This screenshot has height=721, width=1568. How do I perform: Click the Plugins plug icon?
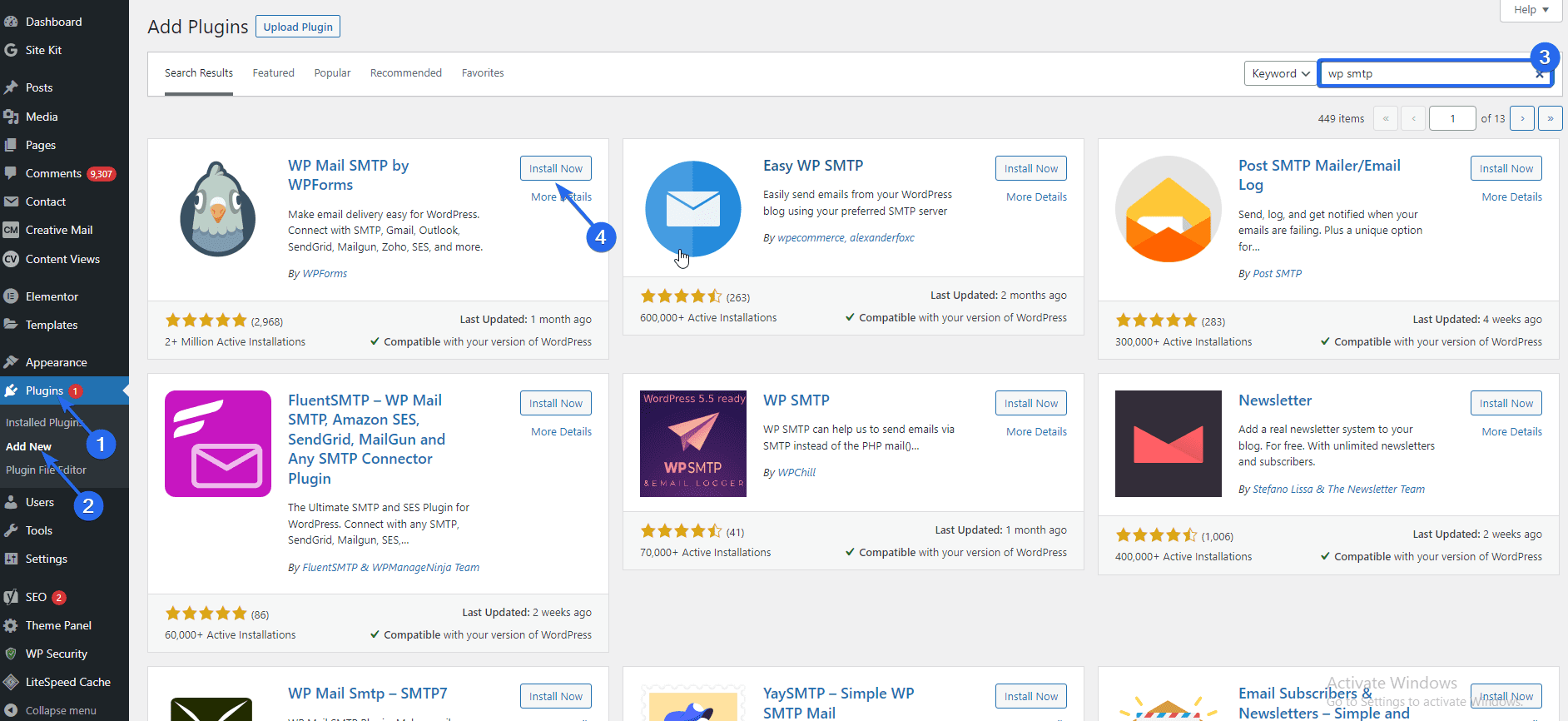point(11,390)
